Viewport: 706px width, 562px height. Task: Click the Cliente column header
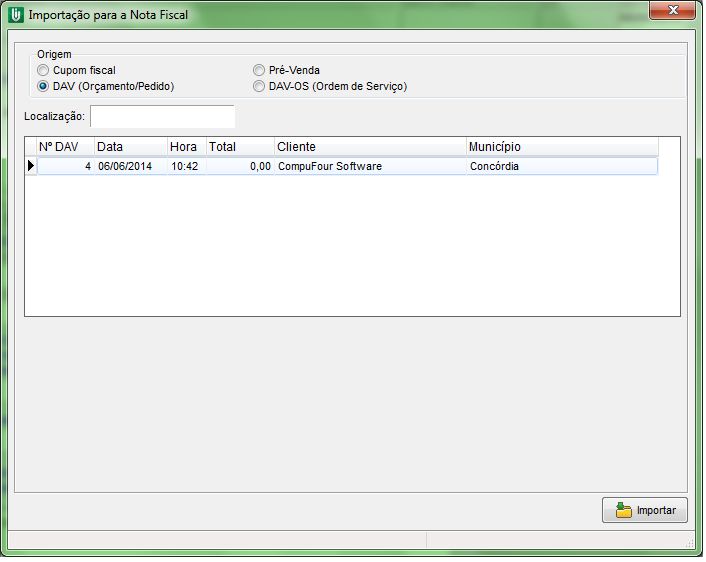pyautogui.click(x=369, y=147)
